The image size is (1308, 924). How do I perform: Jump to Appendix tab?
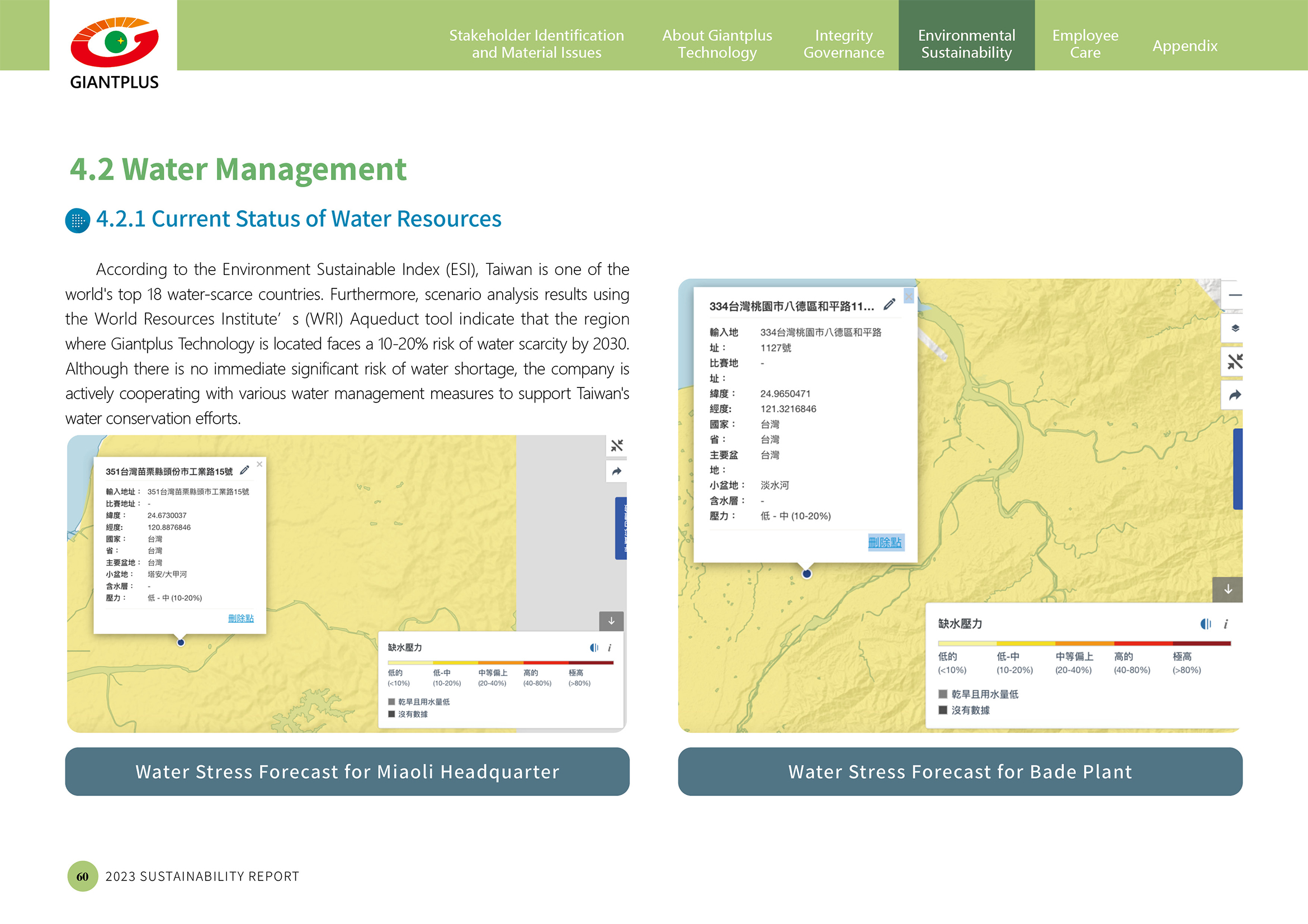(x=1184, y=45)
